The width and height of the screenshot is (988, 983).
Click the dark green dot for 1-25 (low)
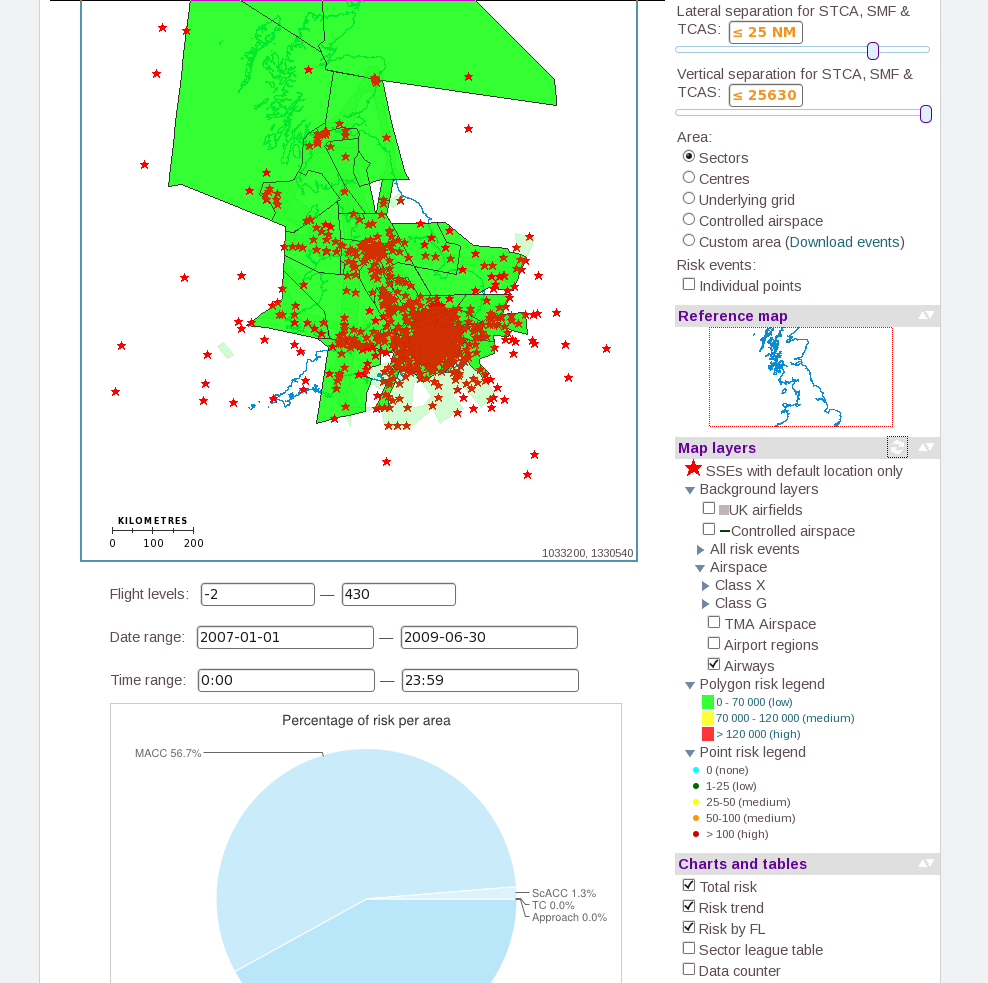point(696,786)
